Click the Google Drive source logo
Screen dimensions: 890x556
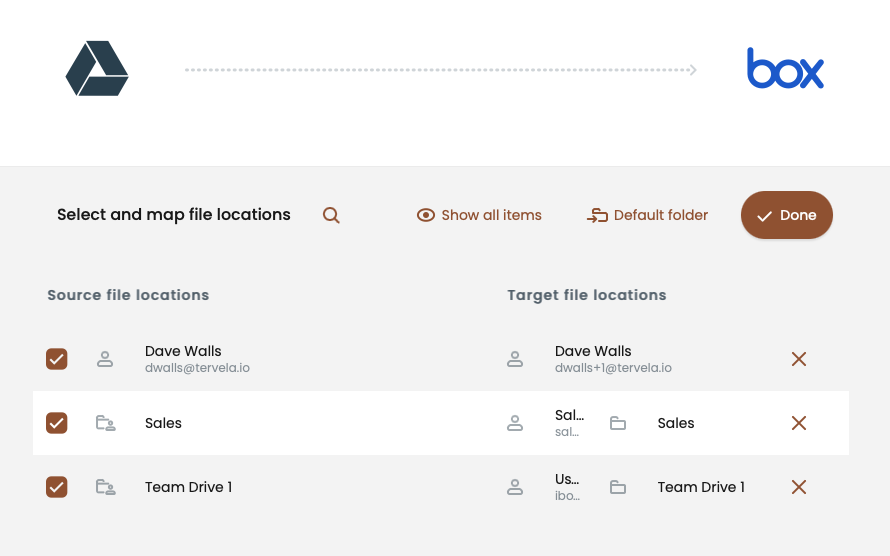[x=97, y=69]
